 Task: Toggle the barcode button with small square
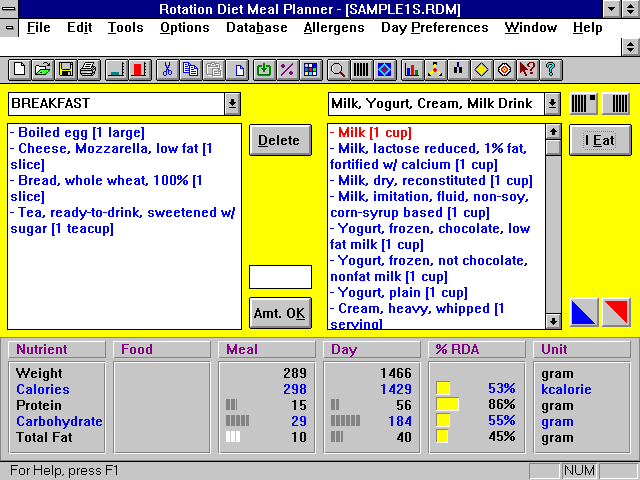[x=584, y=103]
